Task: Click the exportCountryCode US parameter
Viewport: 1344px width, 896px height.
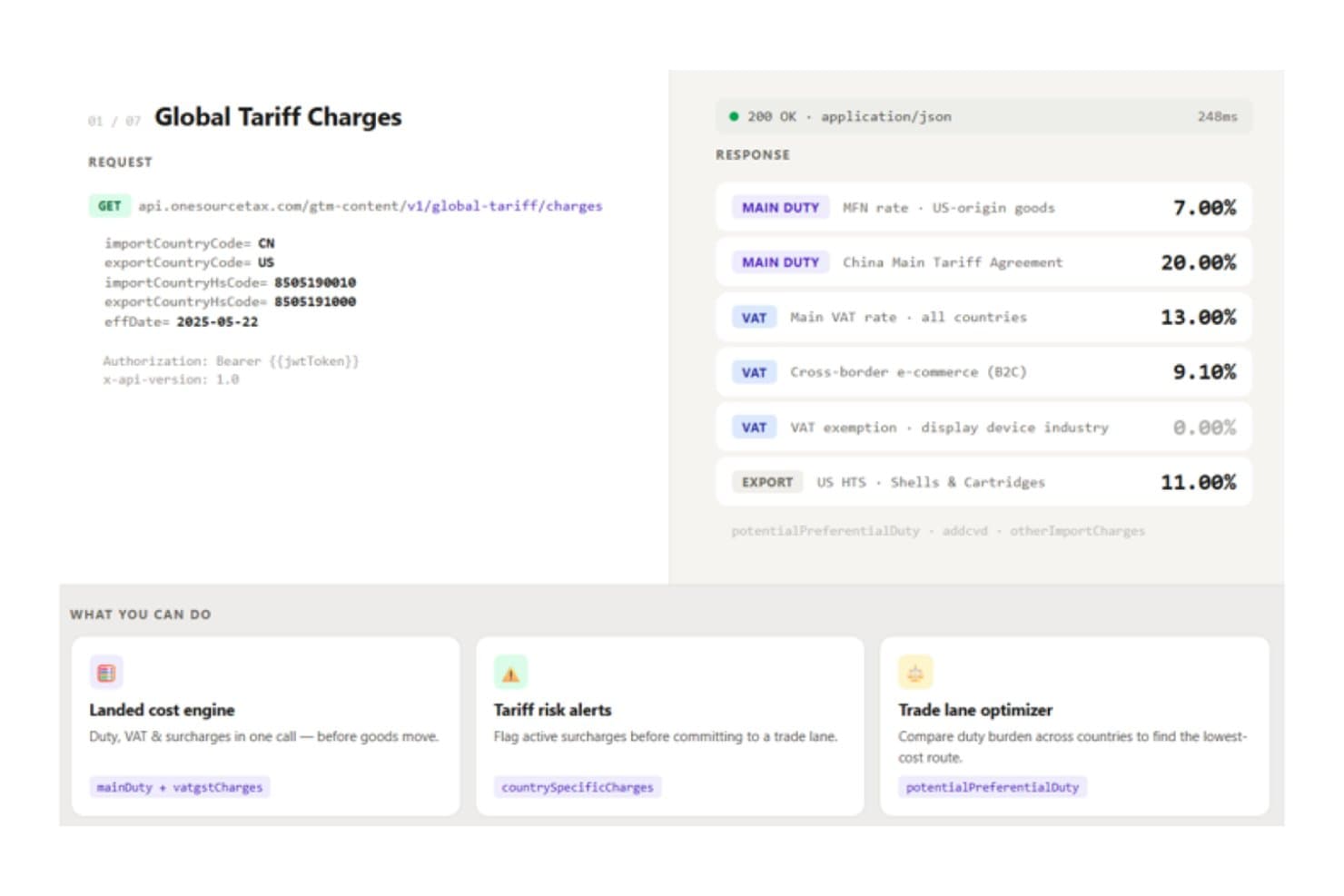Action: coord(190,262)
